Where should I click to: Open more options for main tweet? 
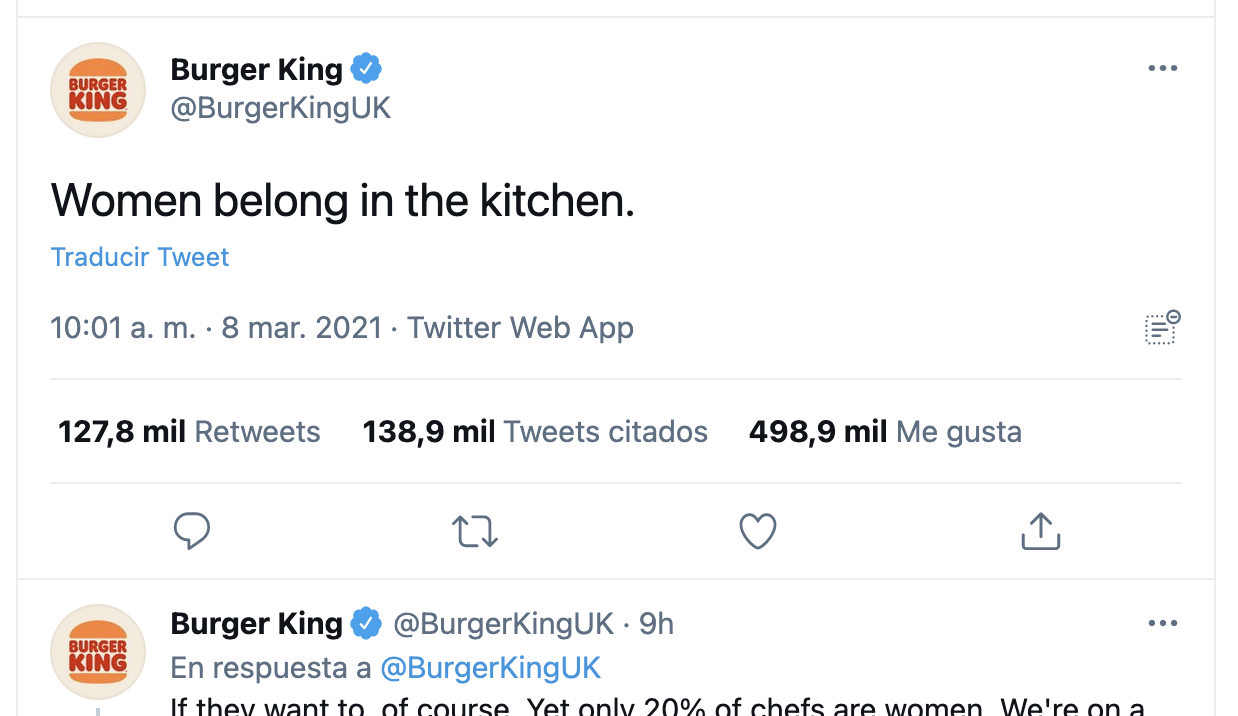[x=1162, y=68]
